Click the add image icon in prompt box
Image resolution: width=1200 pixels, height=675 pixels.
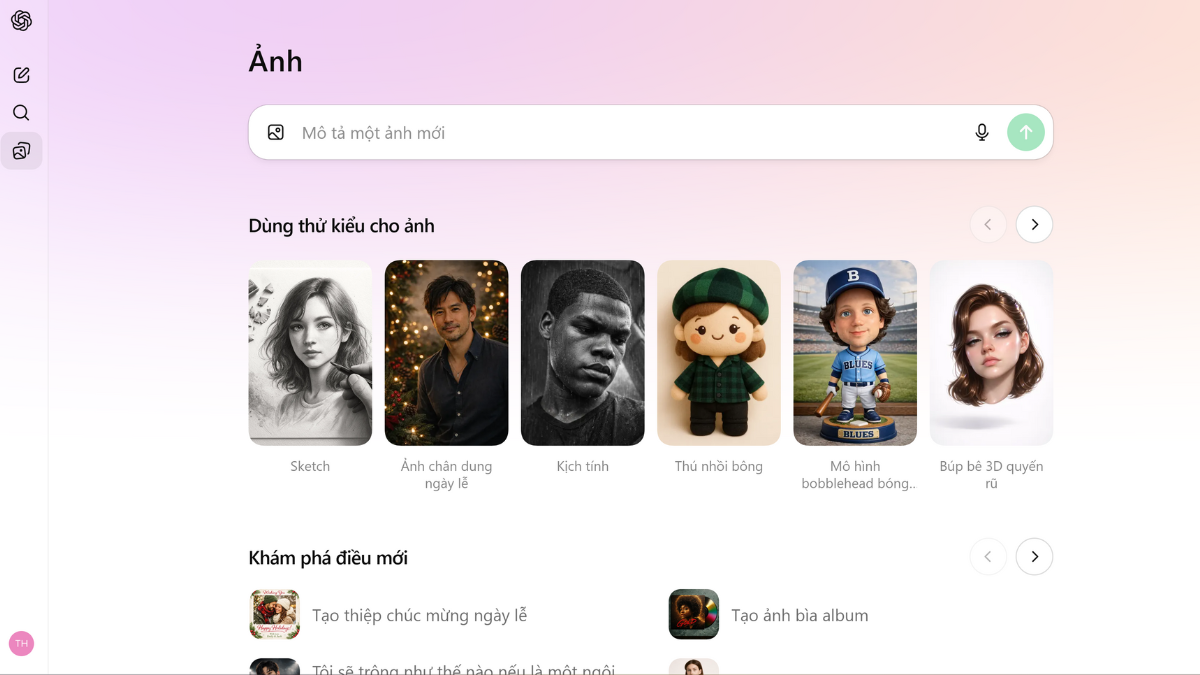click(x=276, y=132)
